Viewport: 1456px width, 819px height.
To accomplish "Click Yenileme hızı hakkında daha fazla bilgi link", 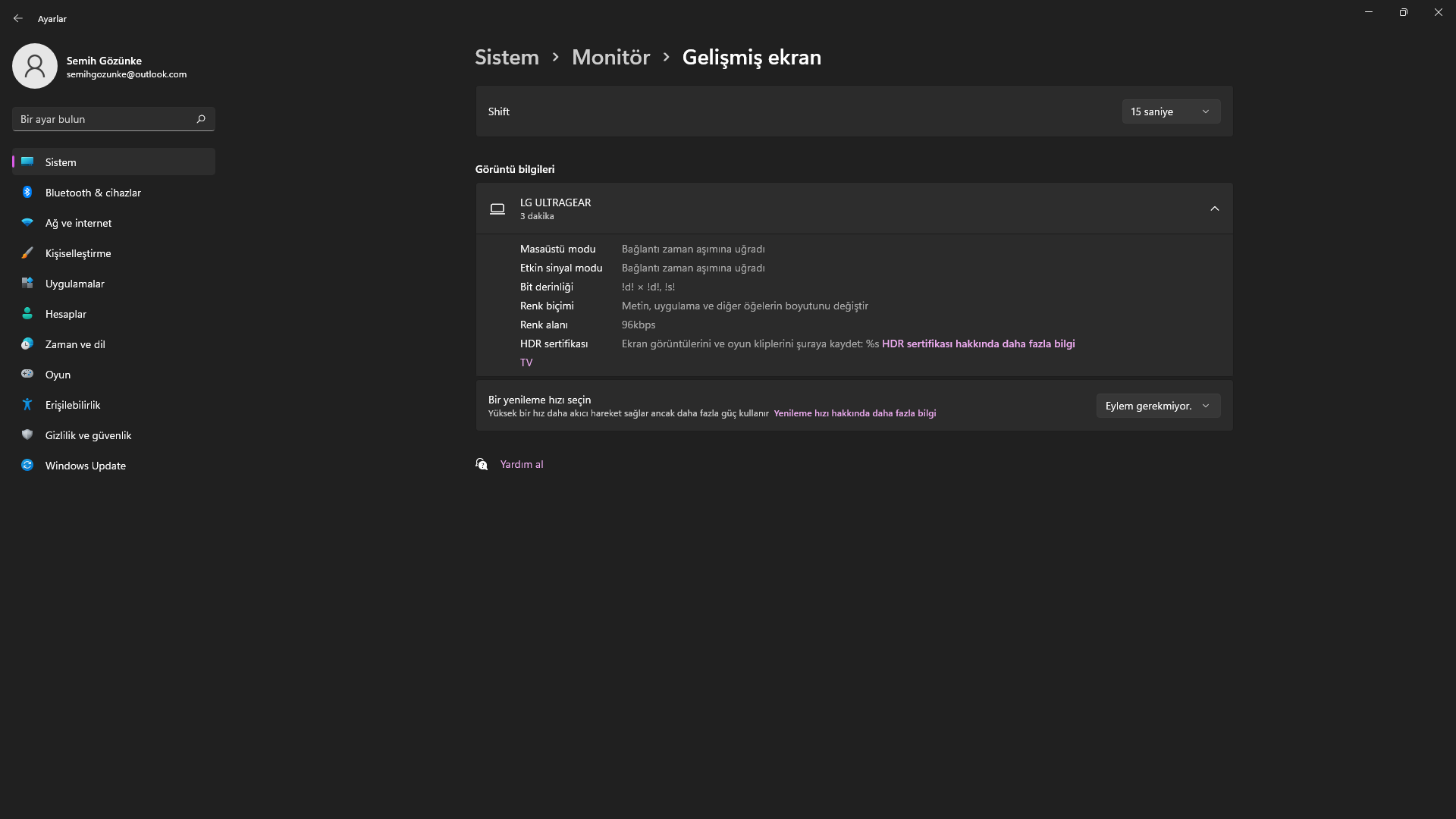I will (x=855, y=413).
